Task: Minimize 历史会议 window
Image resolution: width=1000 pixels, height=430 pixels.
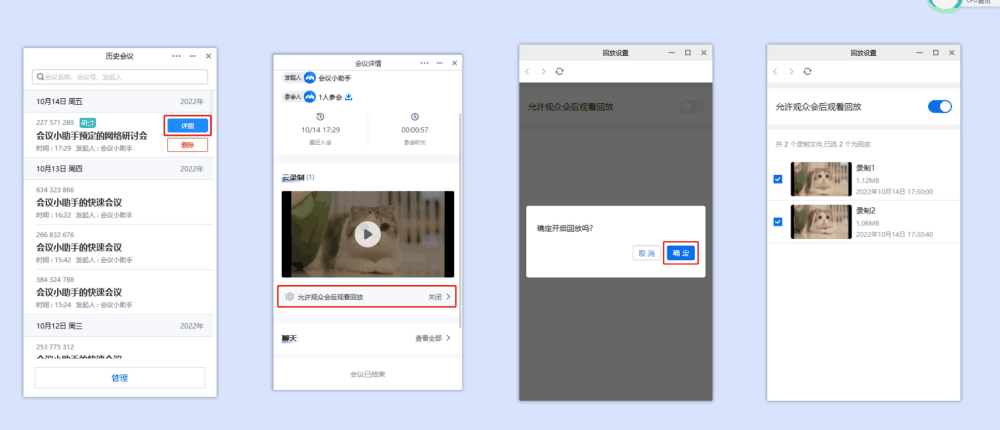Action: (193, 56)
